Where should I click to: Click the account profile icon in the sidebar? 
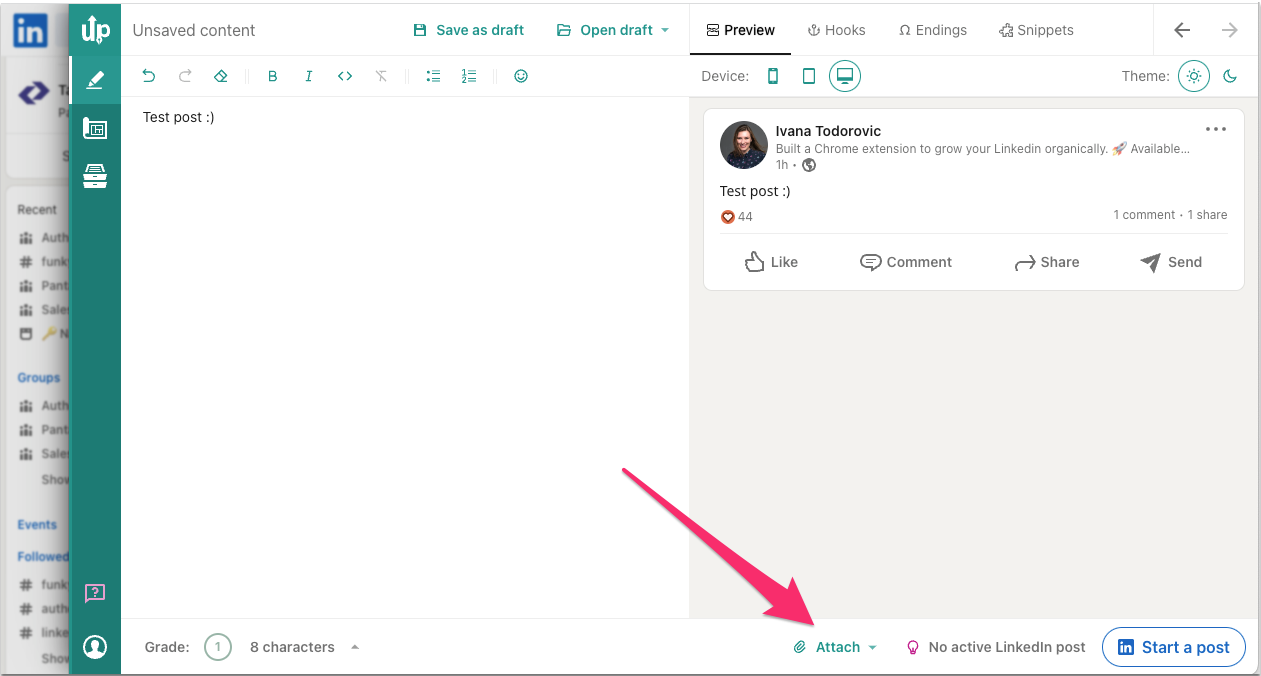(95, 647)
